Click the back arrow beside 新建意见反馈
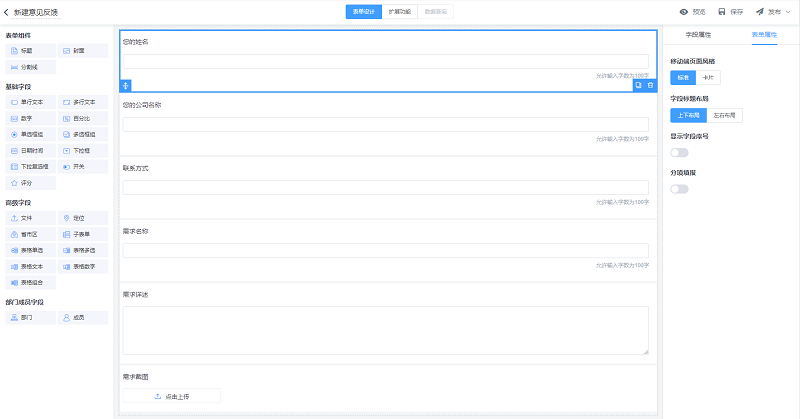 (x=7, y=12)
